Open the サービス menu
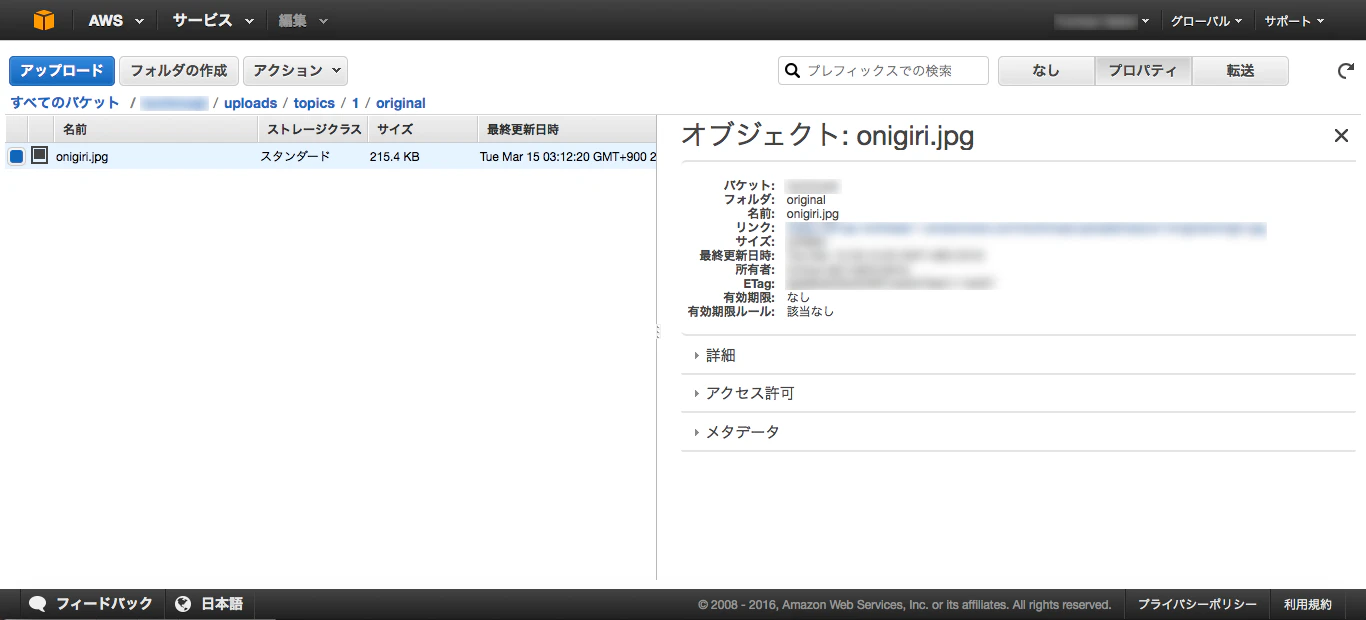The image size is (1366, 620). (212, 20)
